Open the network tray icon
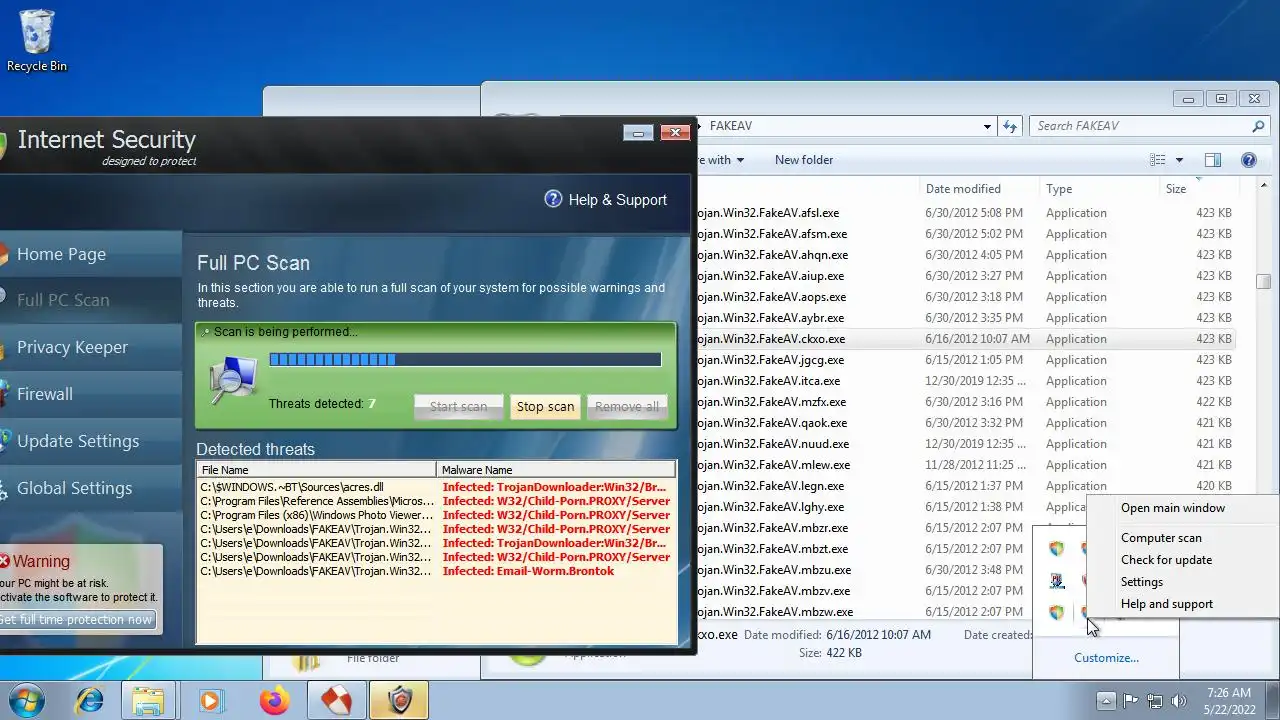 point(1155,701)
